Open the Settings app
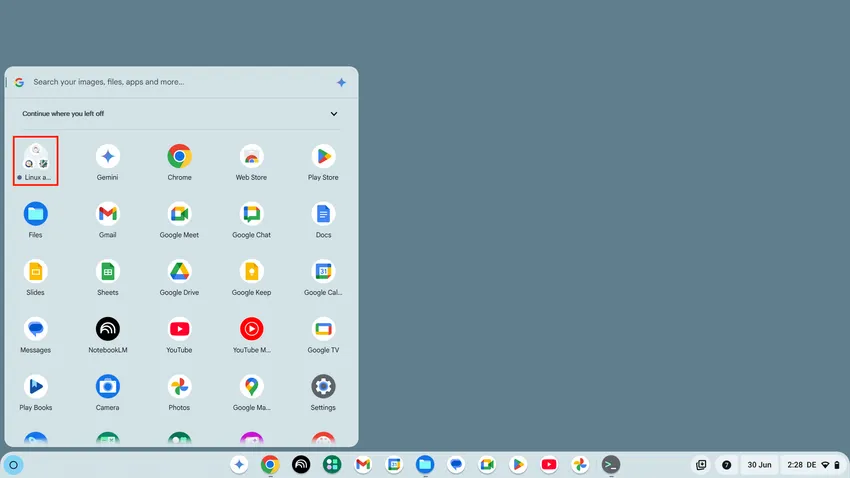Image resolution: width=850 pixels, height=478 pixels. pyautogui.click(x=323, y=391)
